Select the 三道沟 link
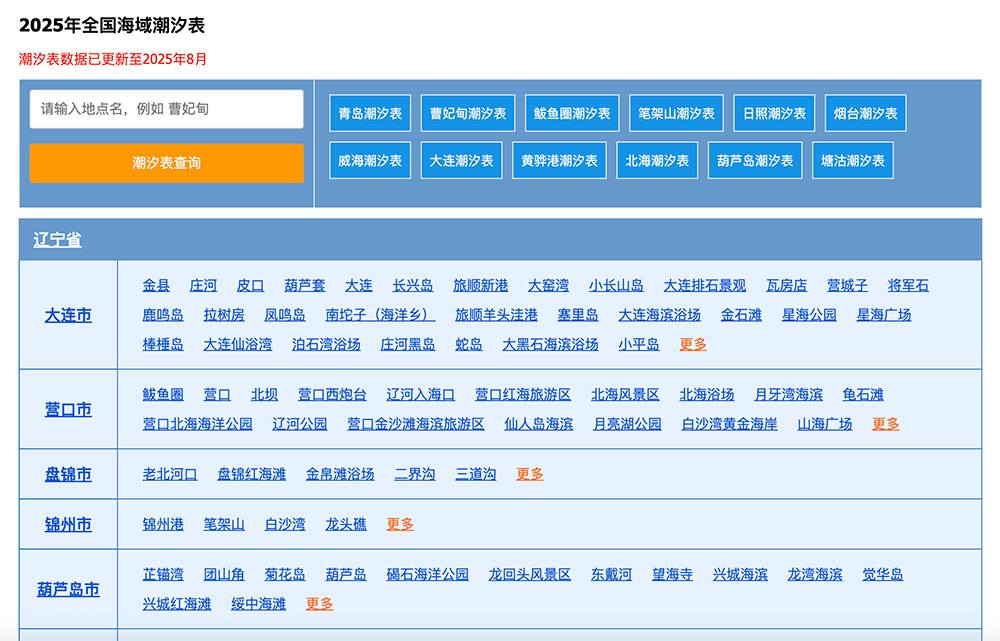1000x641 pixels. click(x=476, y=474)
